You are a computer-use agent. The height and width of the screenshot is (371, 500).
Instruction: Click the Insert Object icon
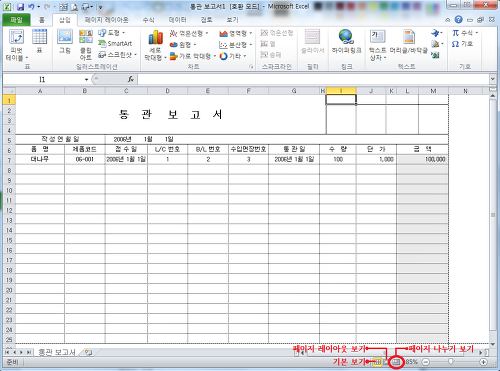click(x=435, y=55)
